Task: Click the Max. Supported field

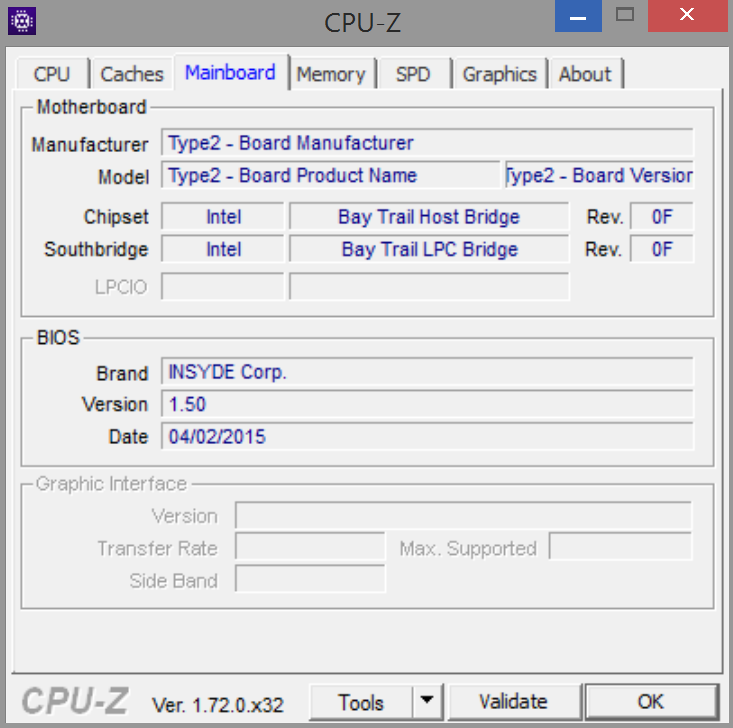Action: (620, 547)
